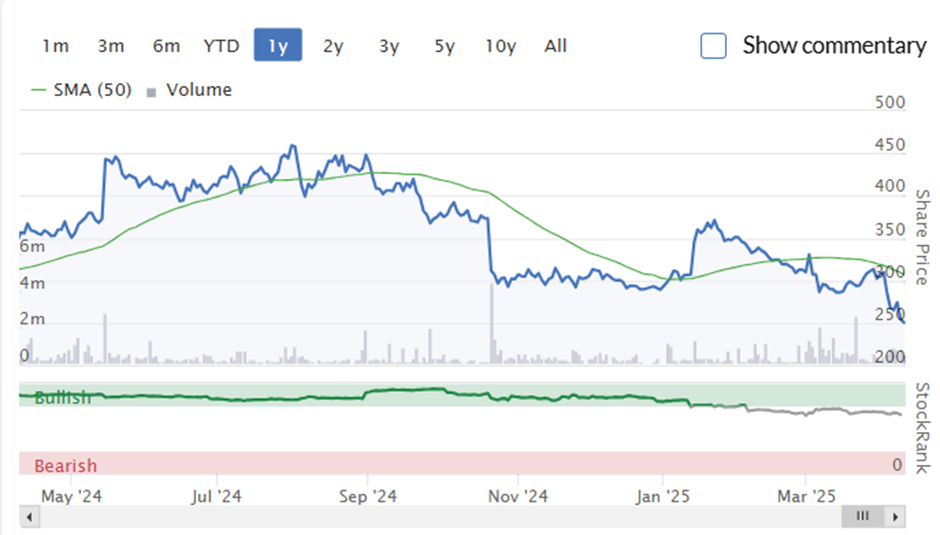The image size is (940, 535).
Task: Click the 500 price axis value
Action: [890, 103]
